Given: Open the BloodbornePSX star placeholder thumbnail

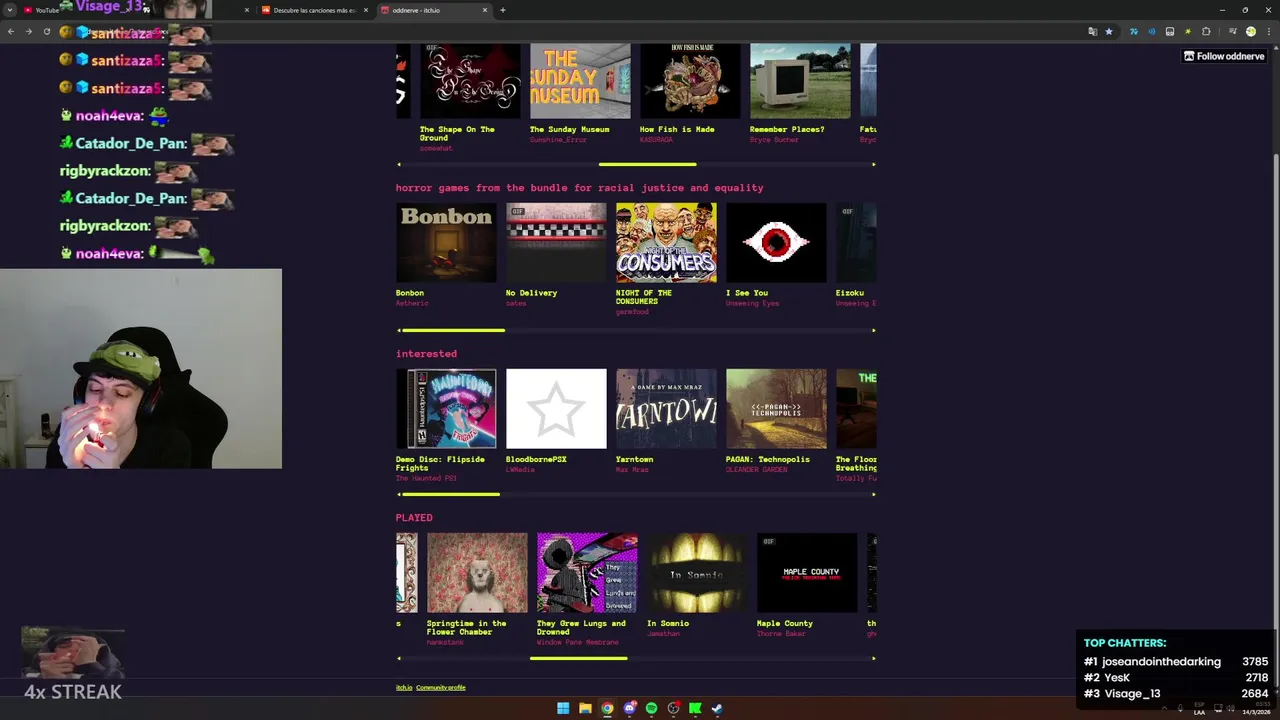Looking at the screenshot, I should tap(556, 409).
